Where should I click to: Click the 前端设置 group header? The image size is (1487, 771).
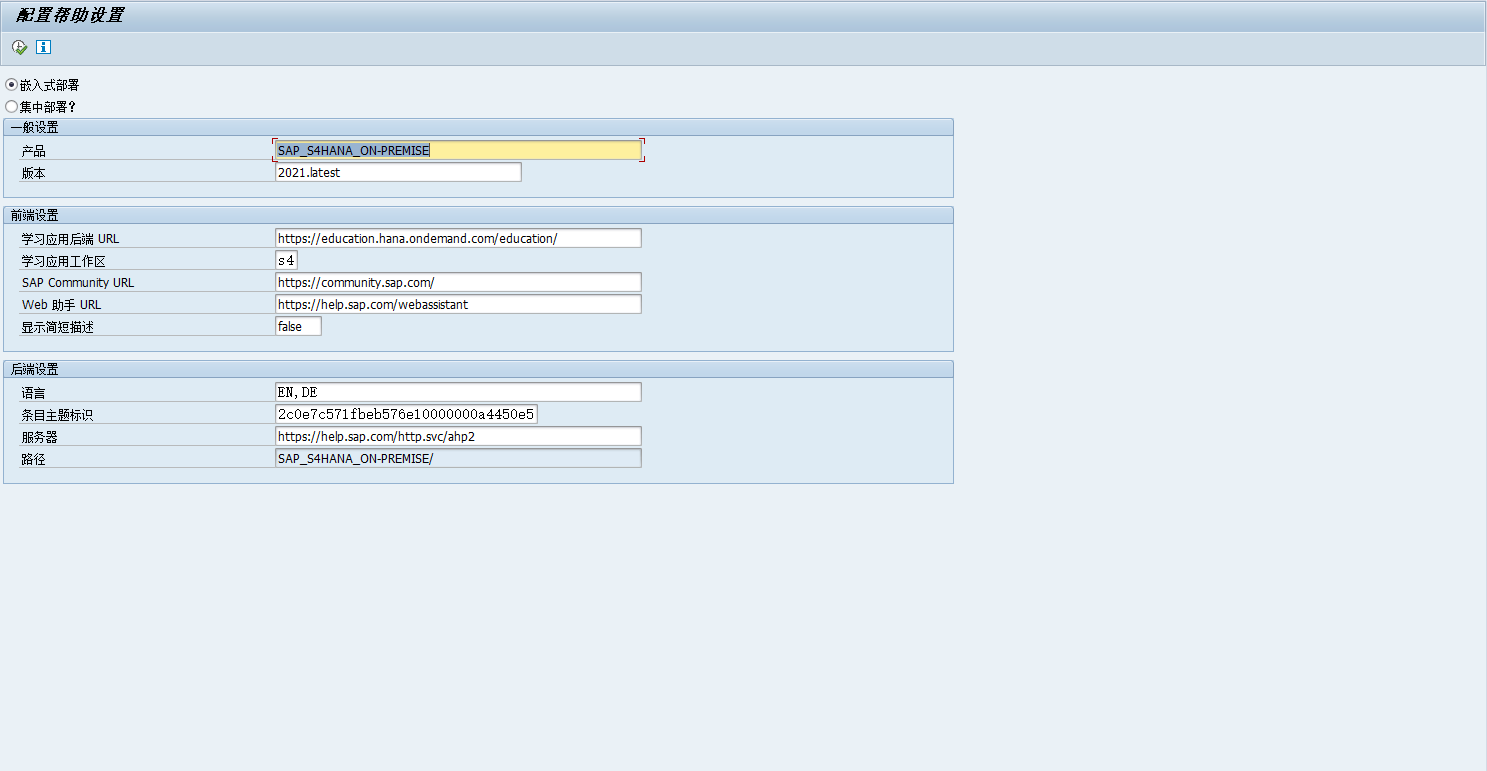coord(478,215)
